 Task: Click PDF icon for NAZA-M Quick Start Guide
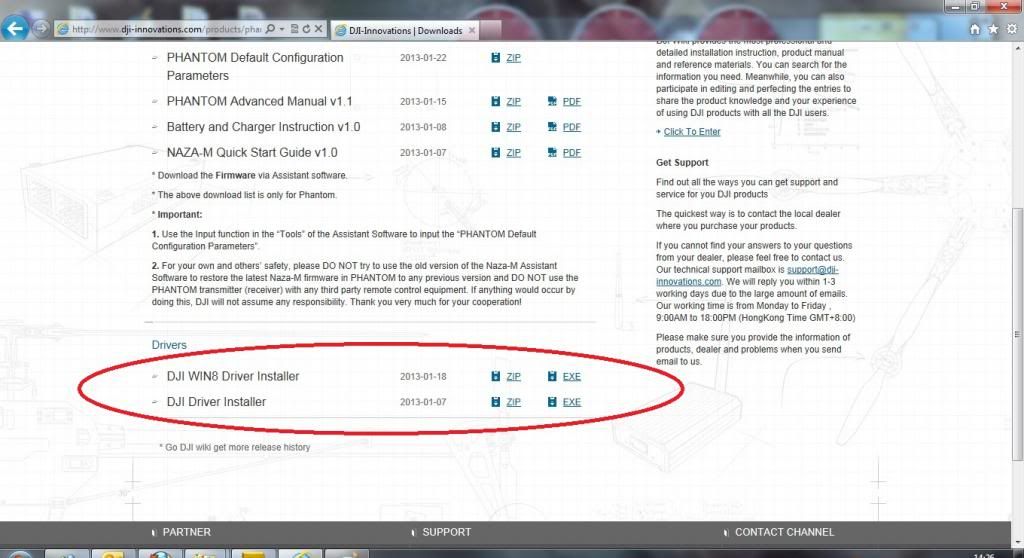pos(552,152)
